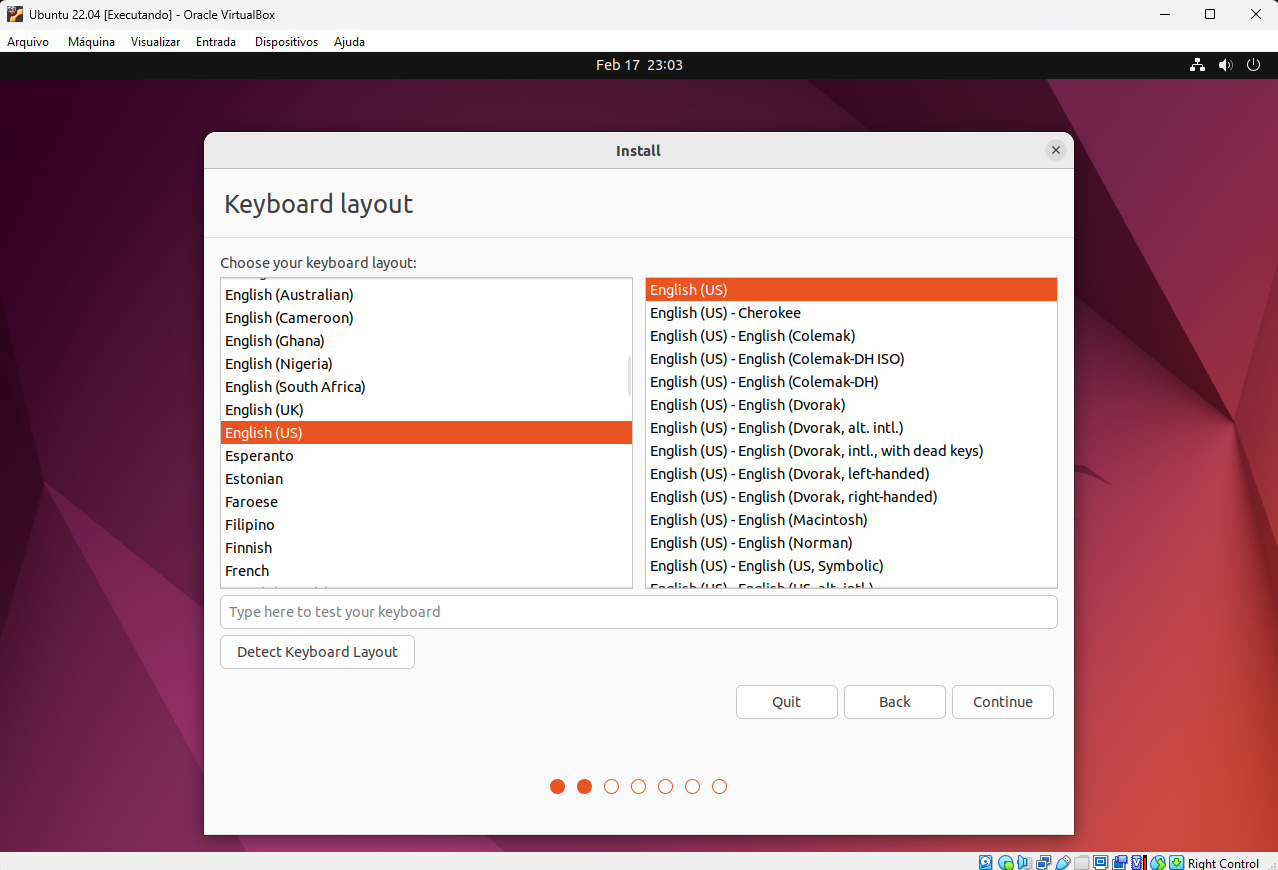Click the VirtualBox USB devices status icon

pyautogui.click(x=1063, y=863)
